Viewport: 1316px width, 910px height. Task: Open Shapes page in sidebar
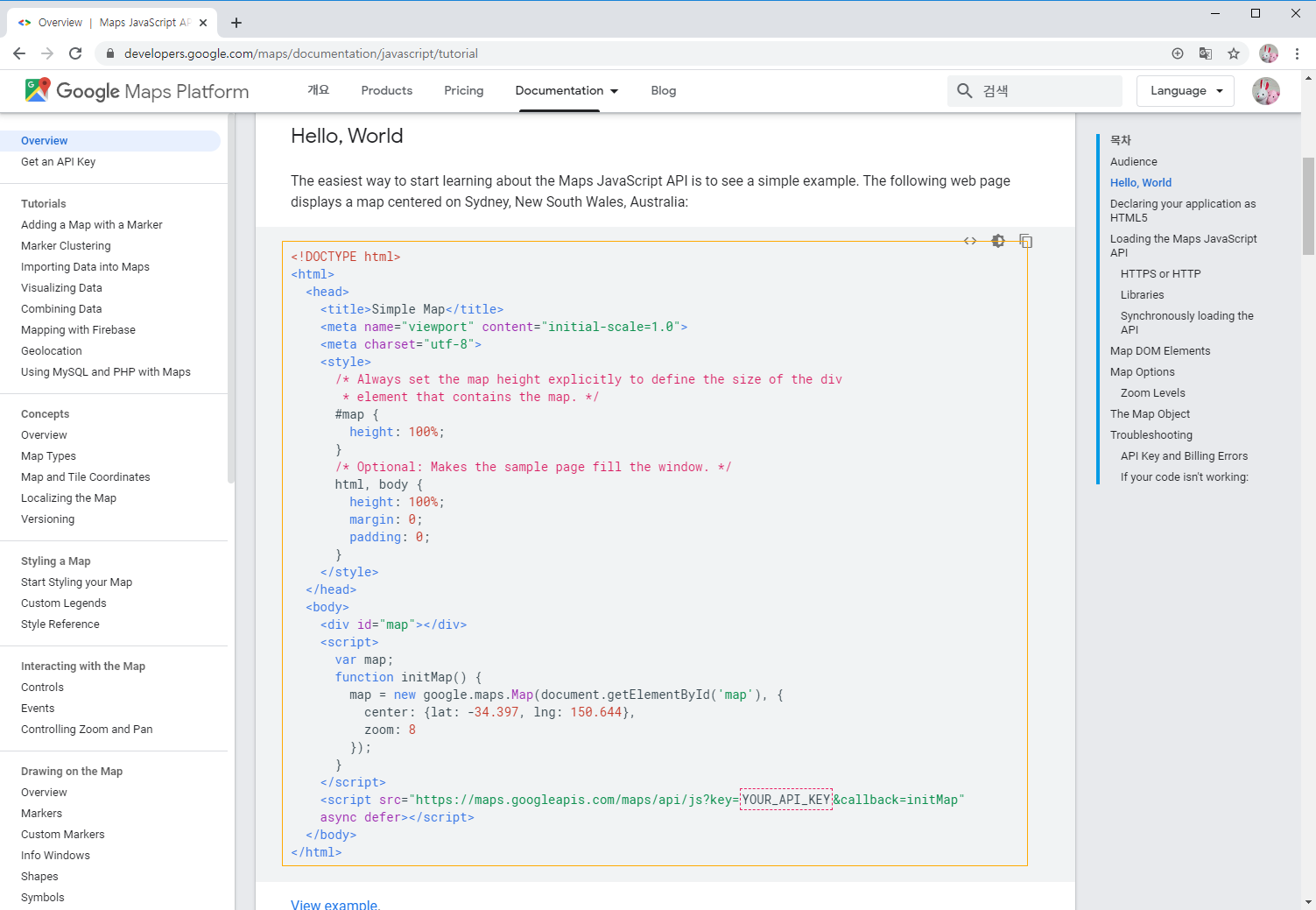[39, 877]
